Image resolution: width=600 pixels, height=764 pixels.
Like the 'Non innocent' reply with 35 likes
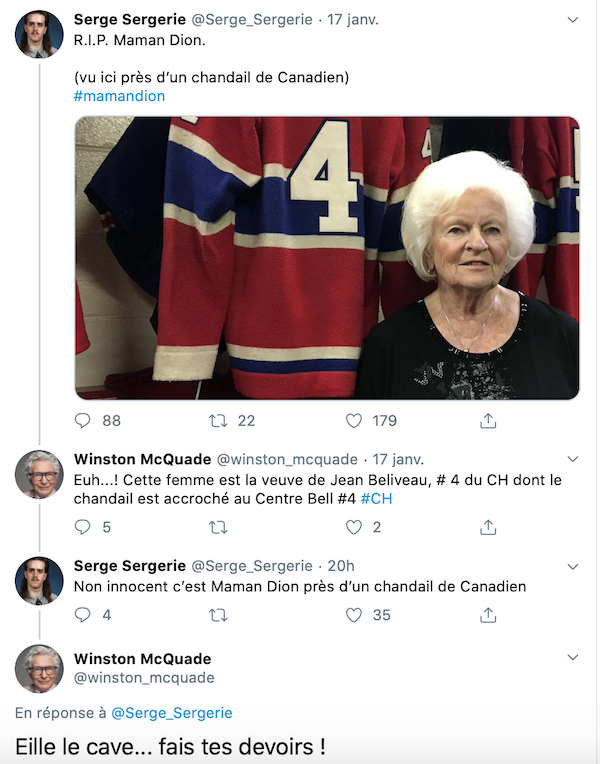354,615
